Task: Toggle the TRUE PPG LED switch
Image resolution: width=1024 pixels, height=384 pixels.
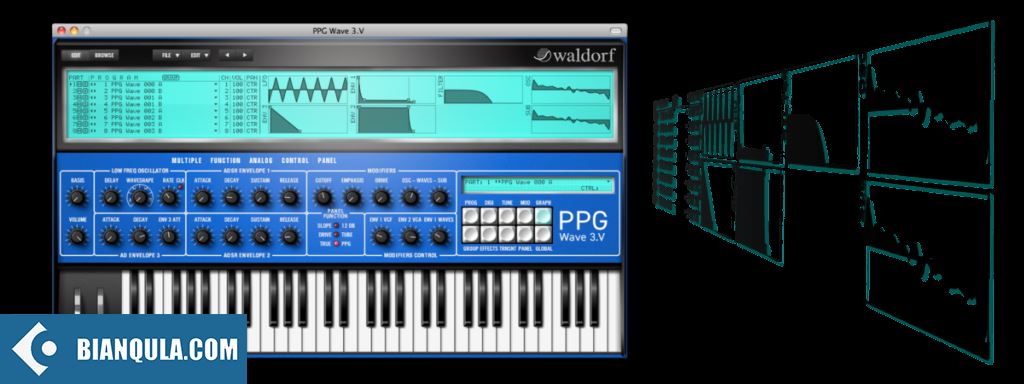Action: point(336,243)
